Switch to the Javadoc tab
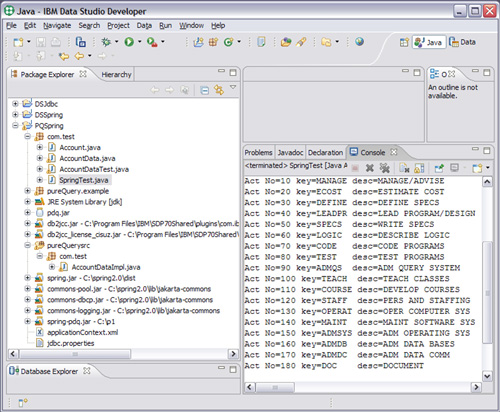This screenshot has width=500, height=412. 290,153
